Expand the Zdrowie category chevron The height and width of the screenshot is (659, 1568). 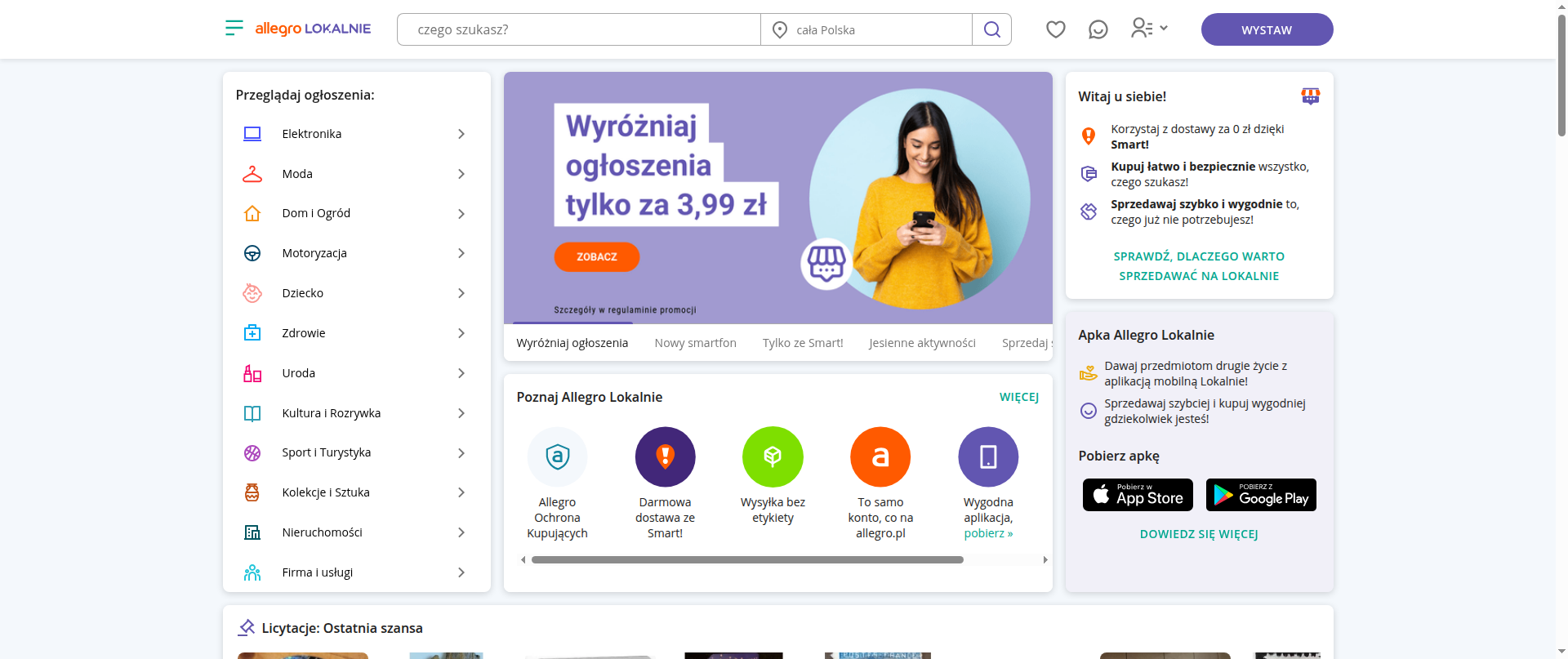coord(461,333)
